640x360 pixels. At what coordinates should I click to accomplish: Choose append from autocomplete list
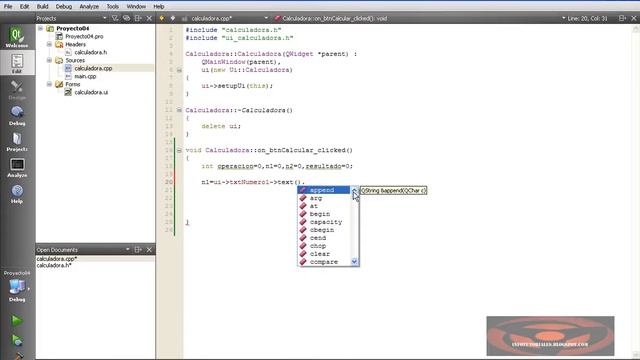click(324, 190)
